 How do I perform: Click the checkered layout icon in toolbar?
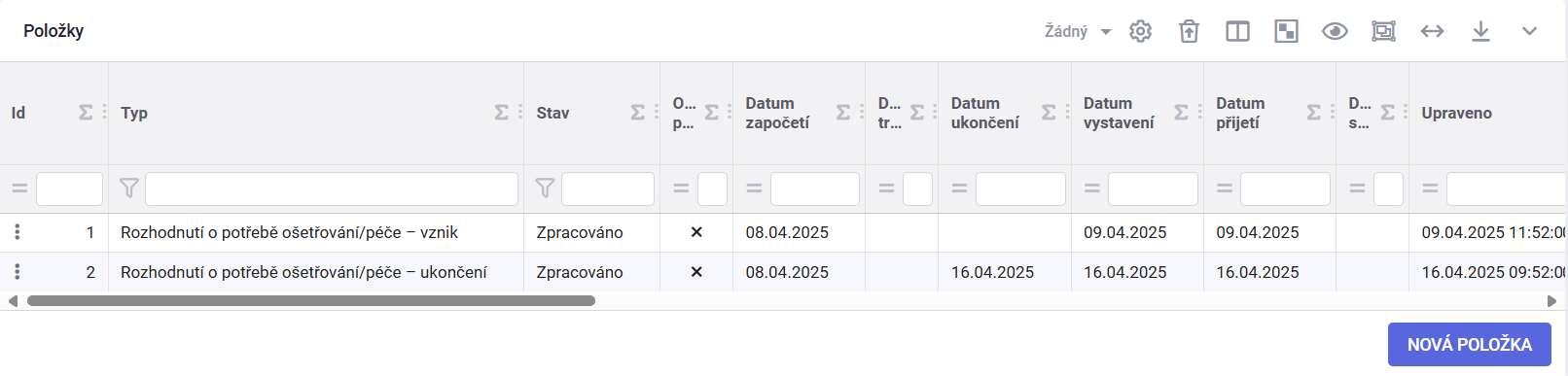click(x=1286, y=31)
